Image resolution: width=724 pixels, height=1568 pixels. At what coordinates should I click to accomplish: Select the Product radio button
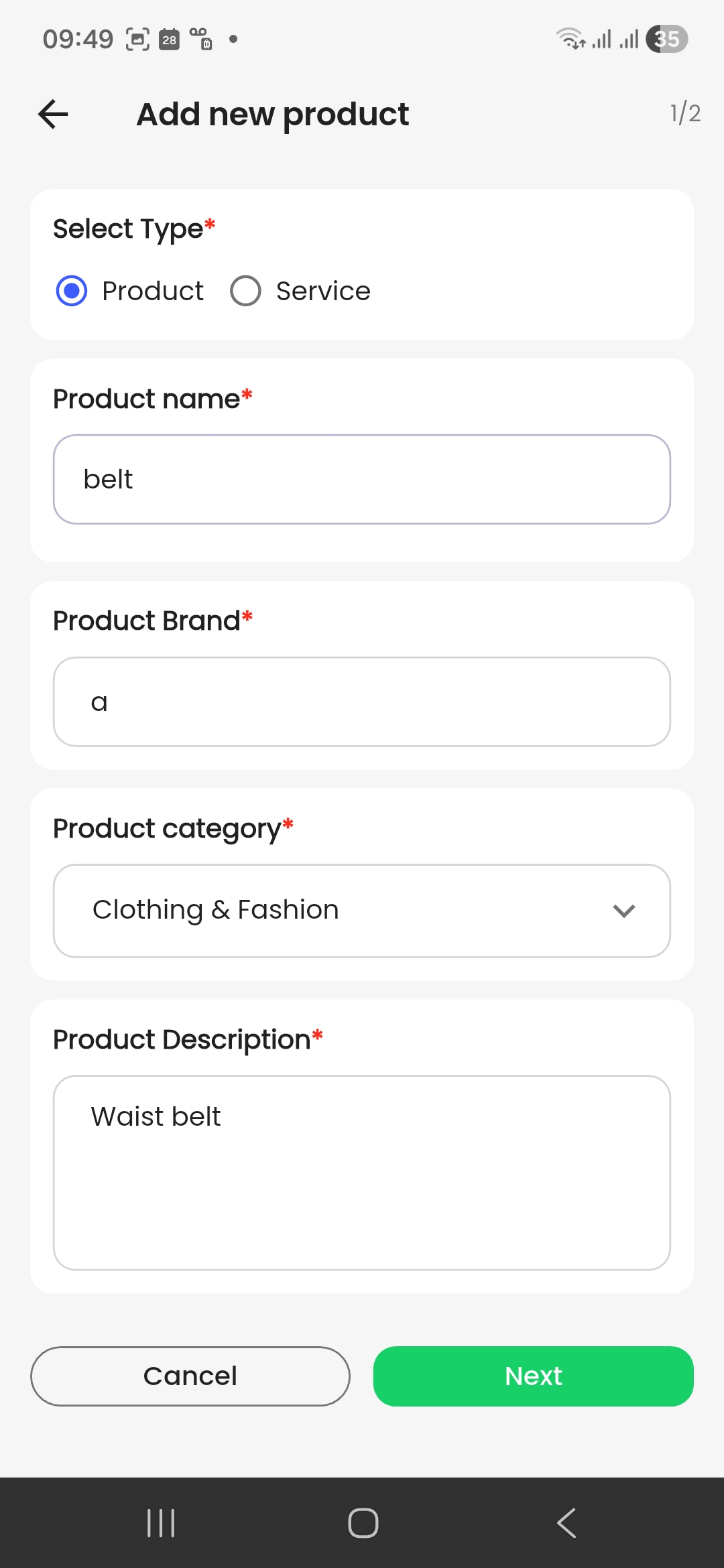pos(72,291)
